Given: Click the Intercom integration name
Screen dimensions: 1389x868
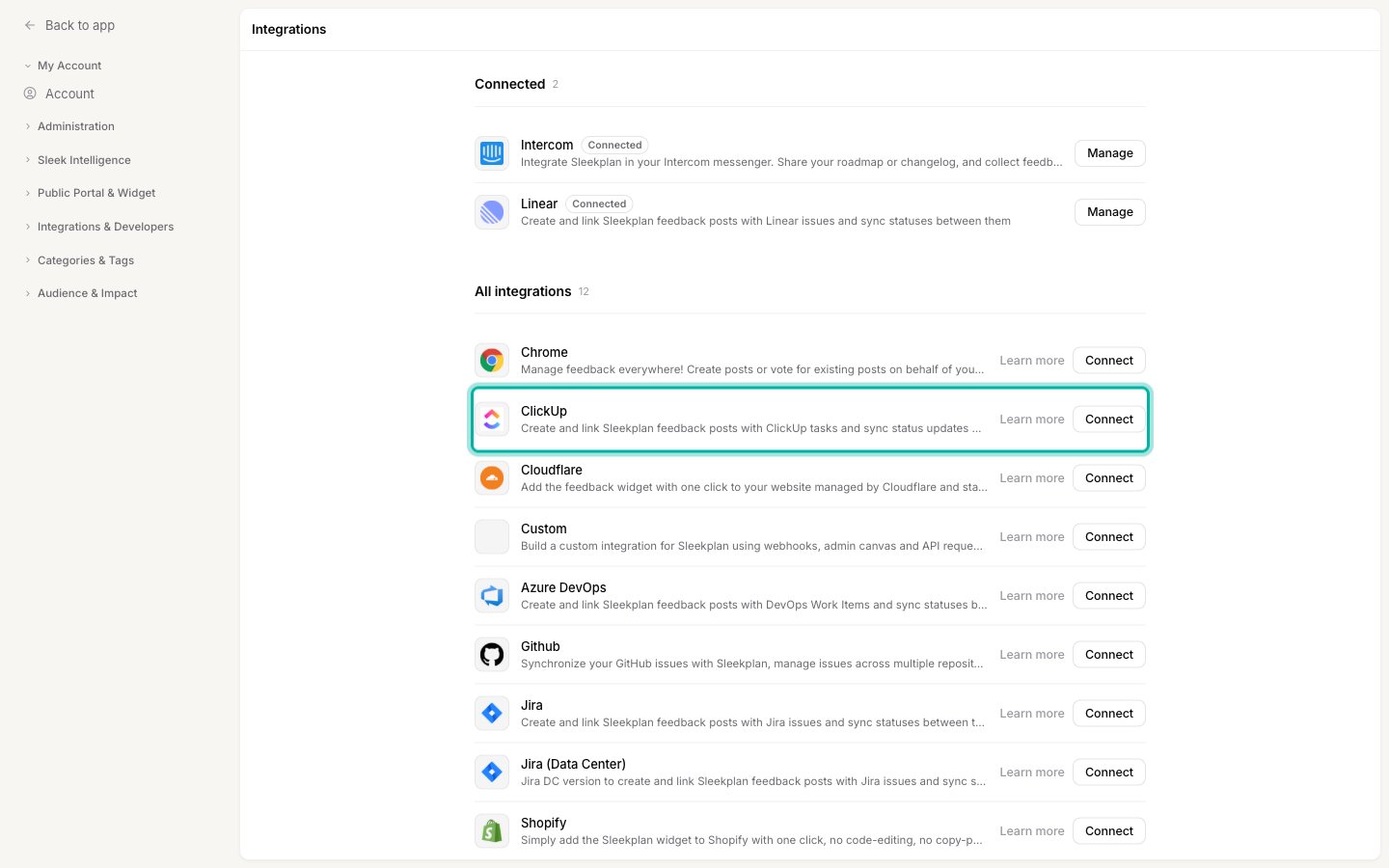Looking at the screenshot, I should (547, 145).
